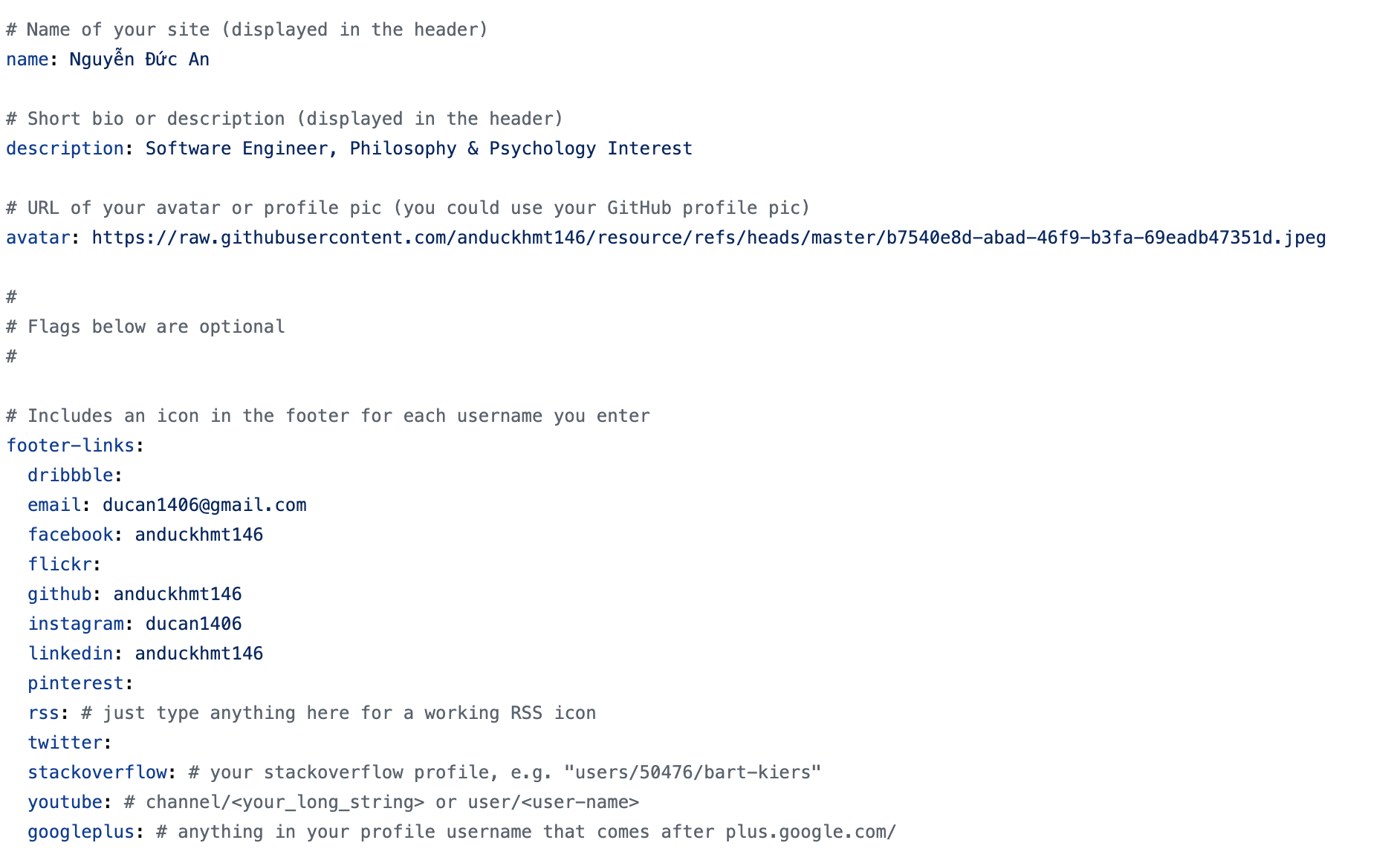Click the email address ducan1406@gmail.com
Screen dimensions: 1400x866
pos(204,505)
